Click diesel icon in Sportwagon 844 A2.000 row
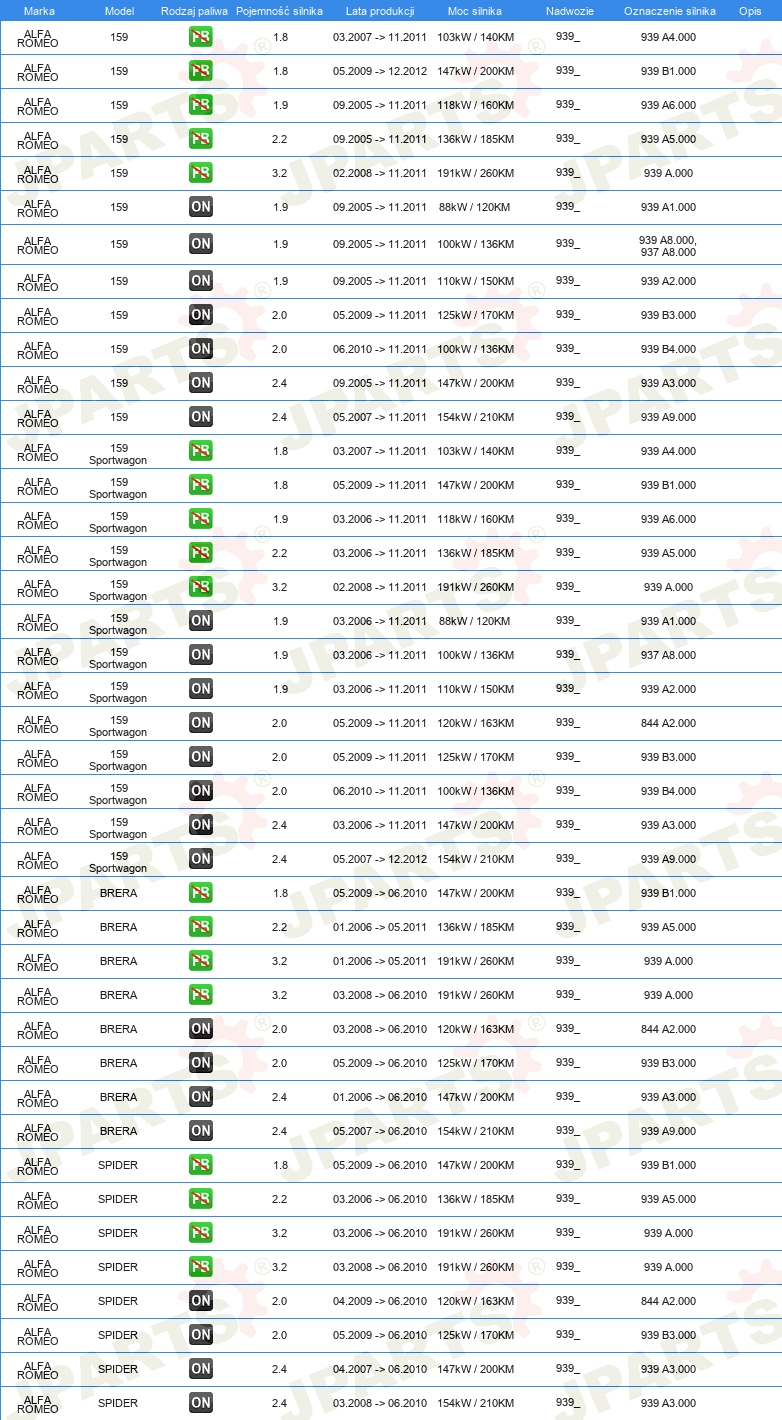 201,723
